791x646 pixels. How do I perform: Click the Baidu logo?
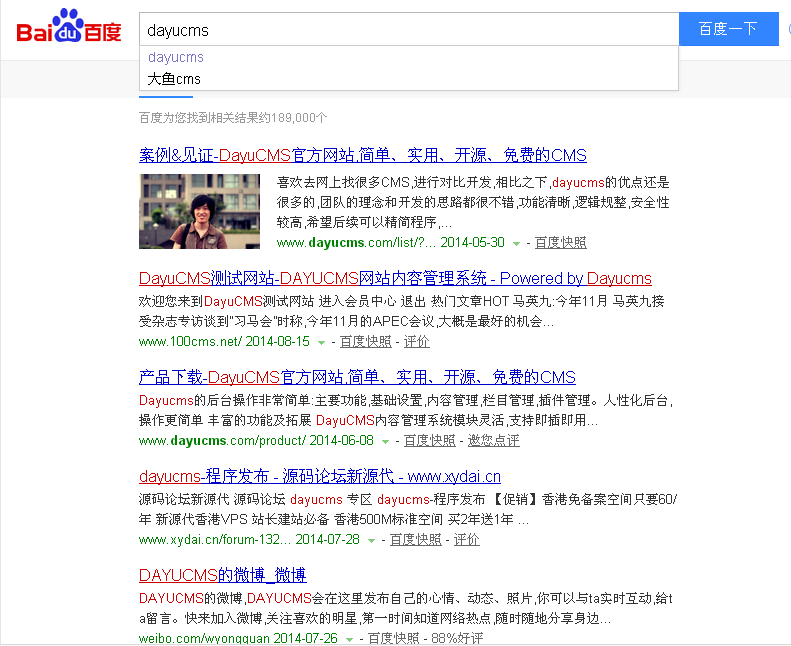pos(69,26)
